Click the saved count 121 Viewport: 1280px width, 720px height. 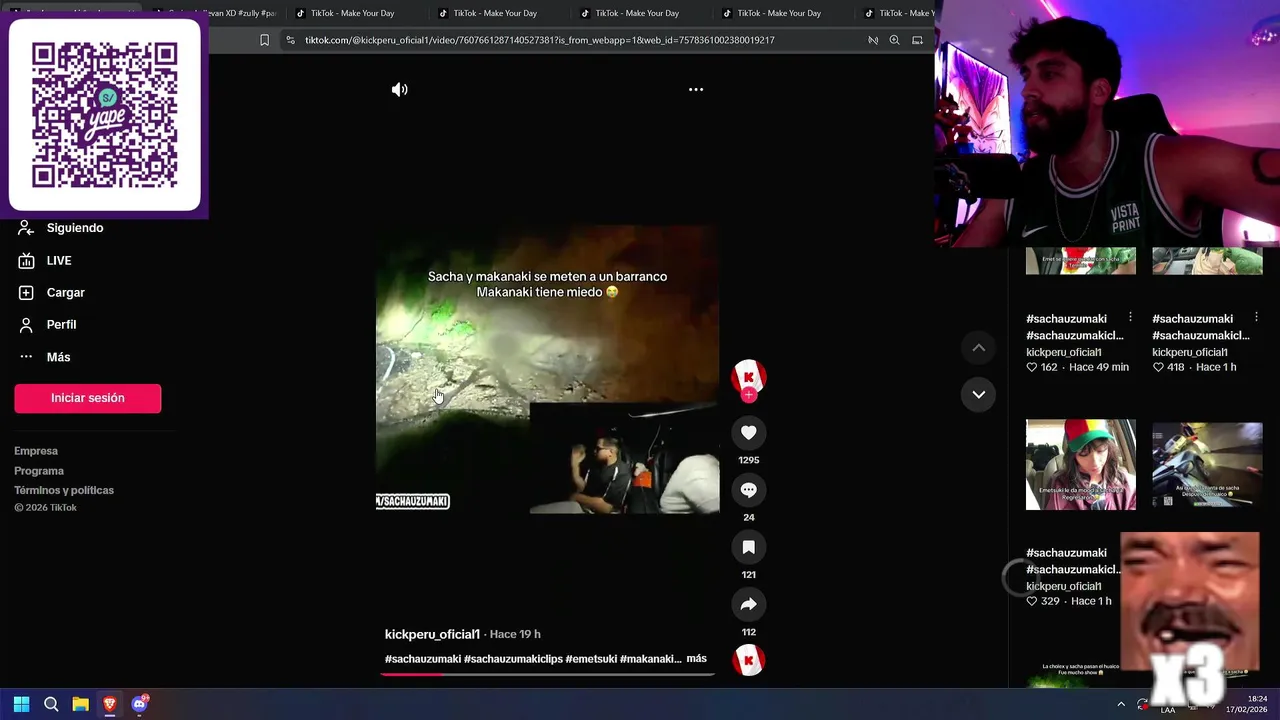tap(748, 575)
